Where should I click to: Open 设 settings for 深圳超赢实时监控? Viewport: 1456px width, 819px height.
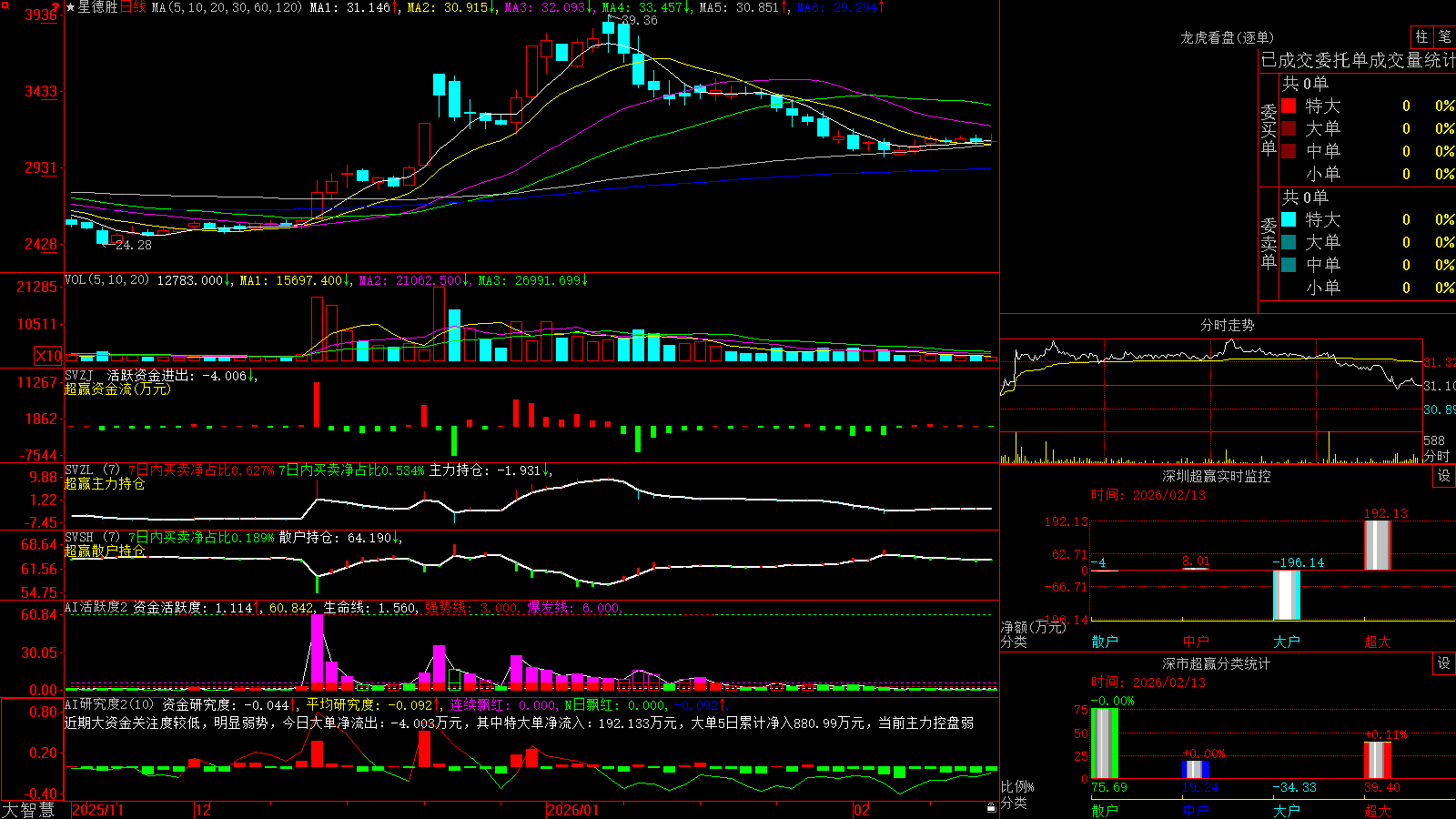point(1444,476)
